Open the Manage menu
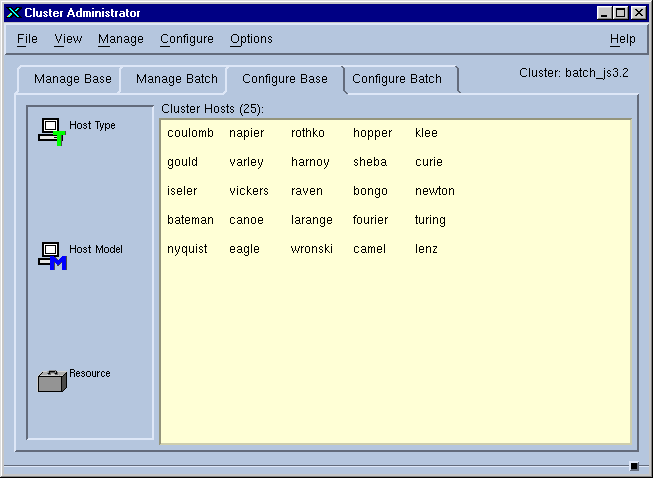The width and height of the screenshot is (653, 478). point(121,39)
